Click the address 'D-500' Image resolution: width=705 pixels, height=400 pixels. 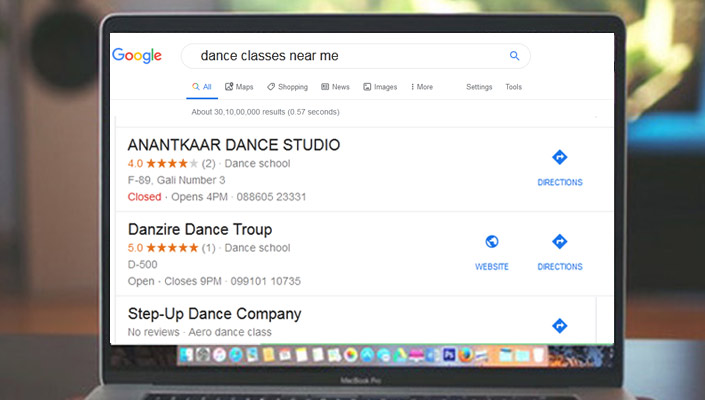pos(143,264)
